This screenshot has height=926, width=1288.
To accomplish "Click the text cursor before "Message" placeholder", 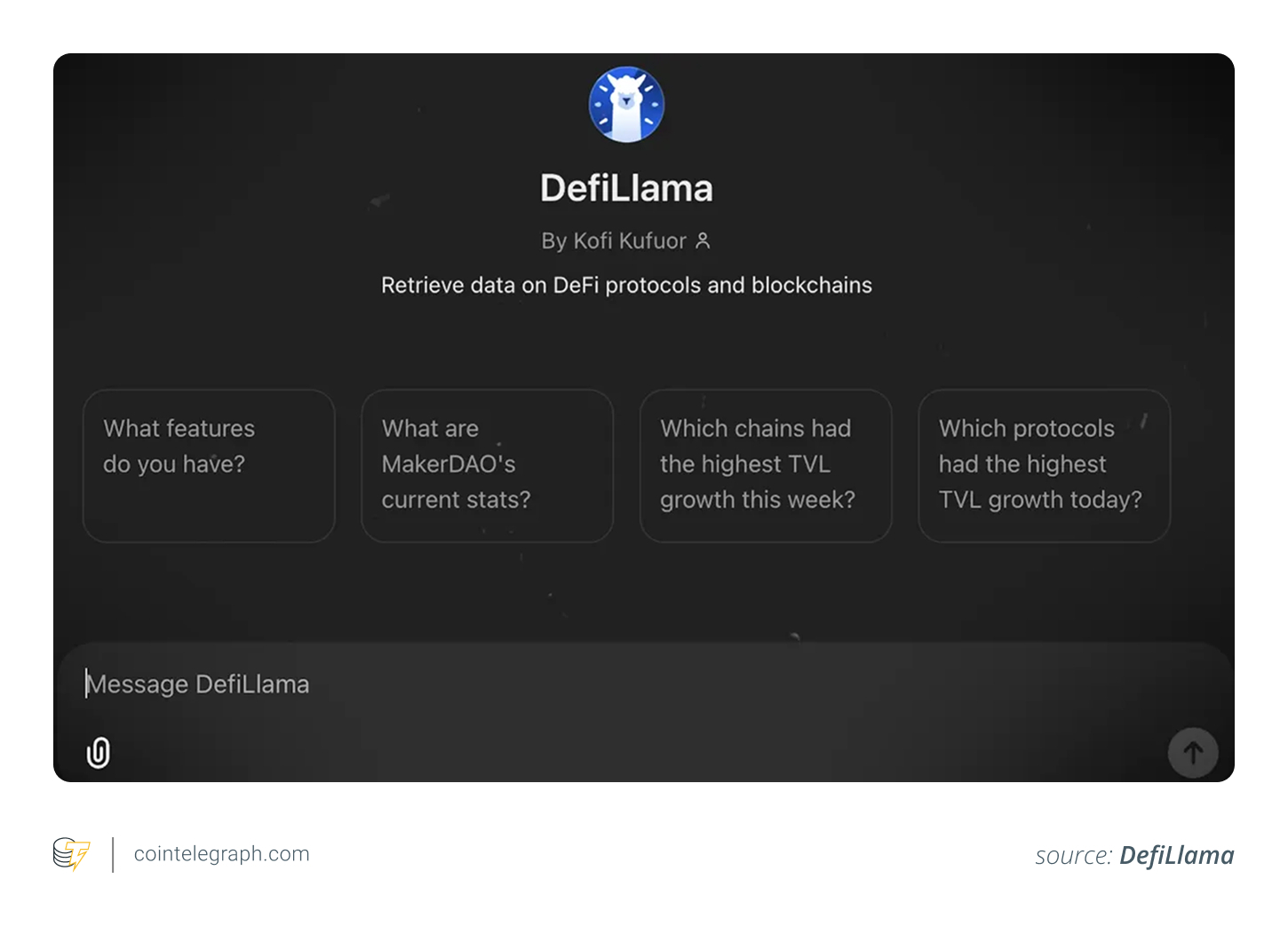I will [x=86, y=684].
